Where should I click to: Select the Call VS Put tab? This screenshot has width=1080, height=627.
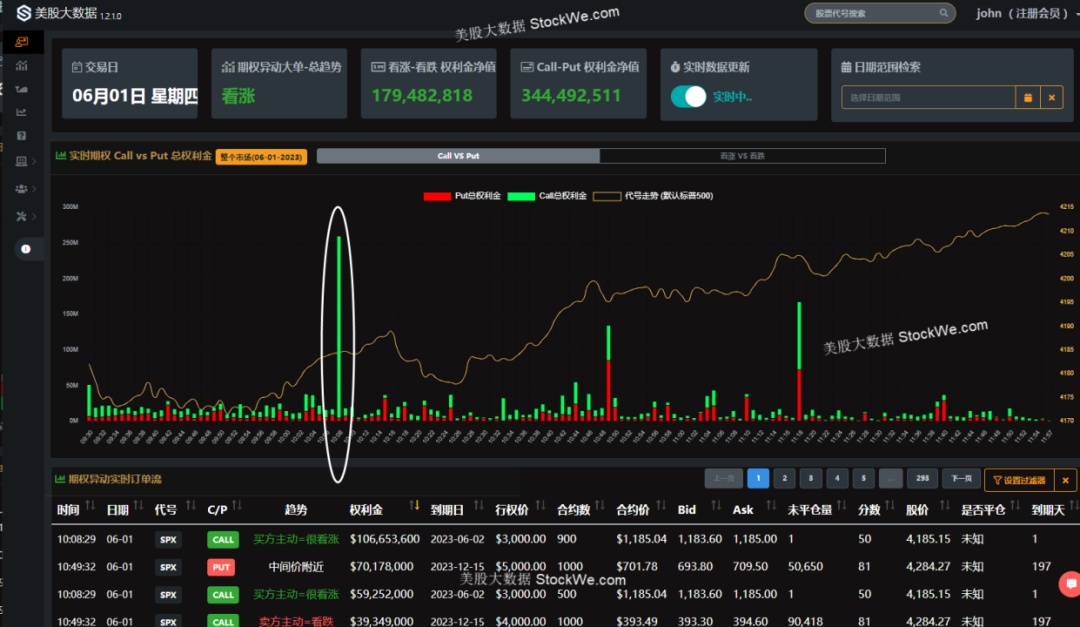pos(458,156)
